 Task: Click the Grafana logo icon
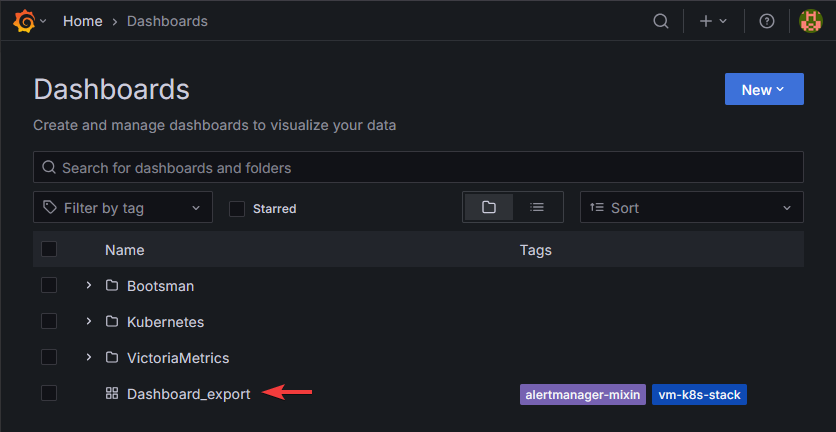click(x=24, y=21)
